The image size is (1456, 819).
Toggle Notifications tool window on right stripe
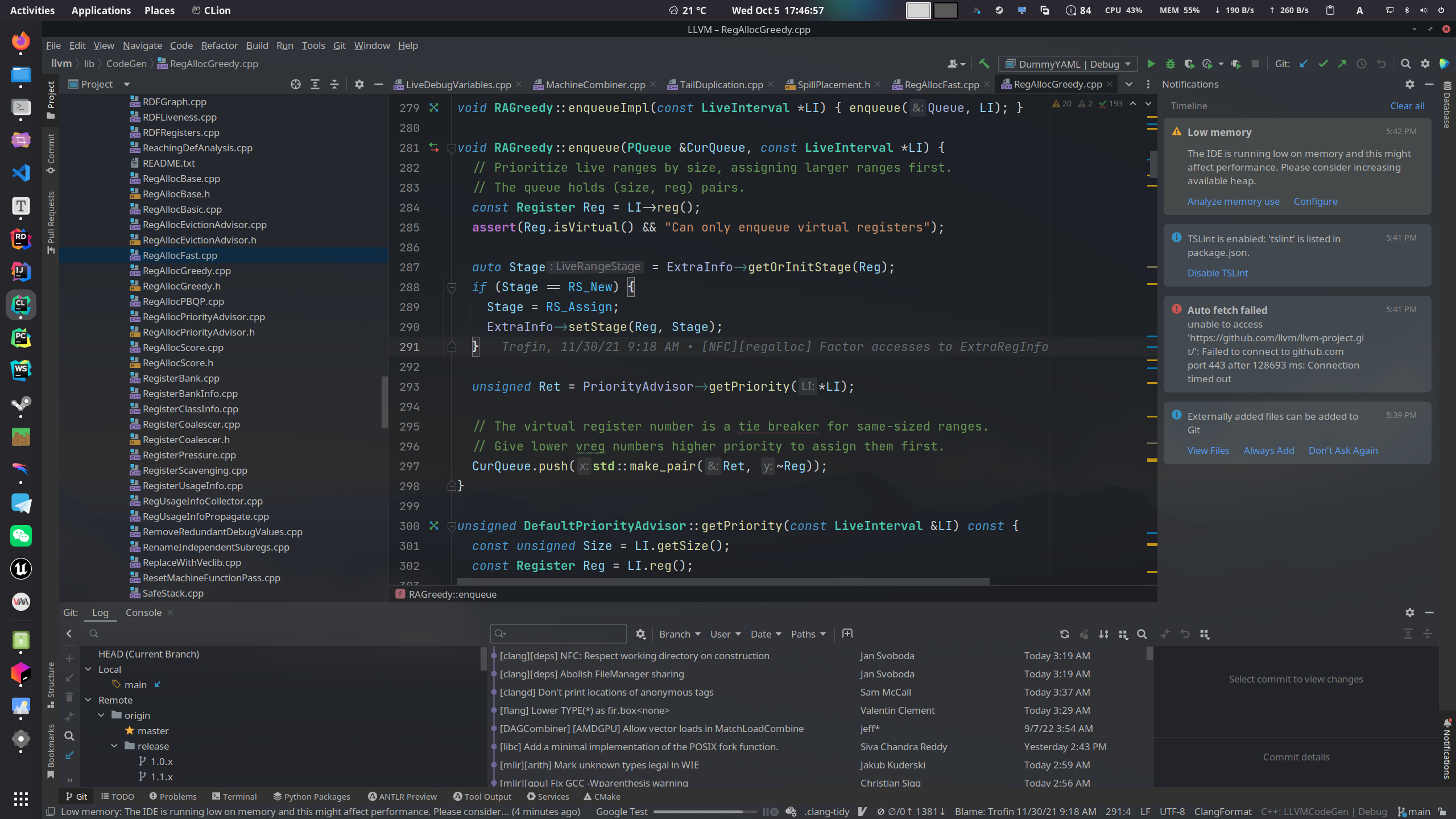point(1446,750)
